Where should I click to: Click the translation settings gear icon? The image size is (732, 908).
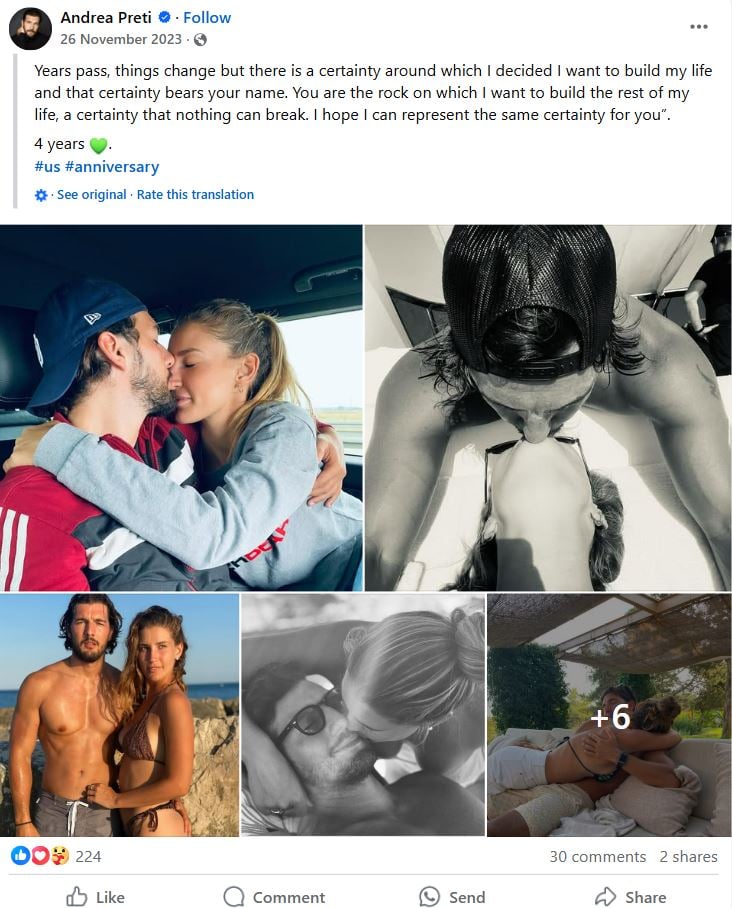coord(41,195)
